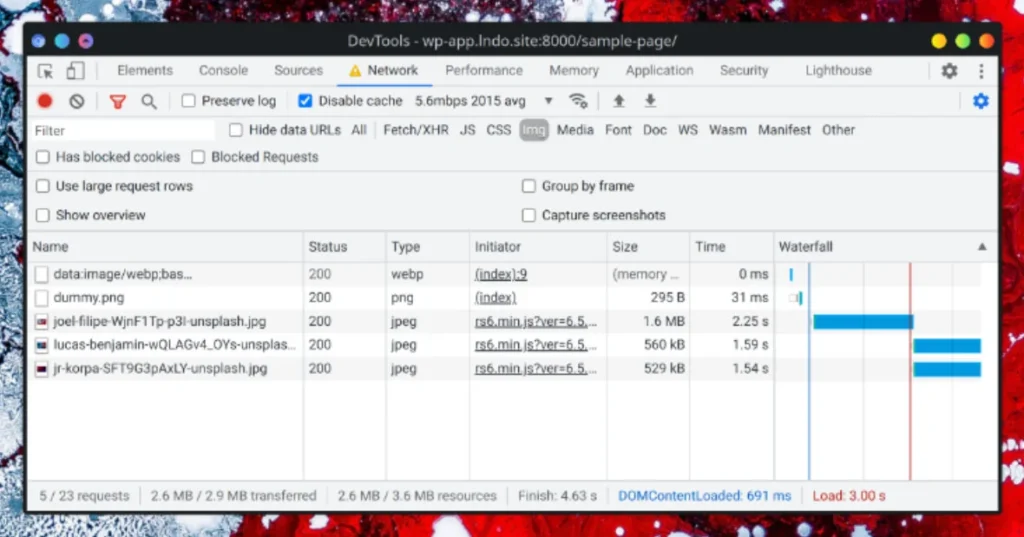Toggle the red filter funnel icon
1024x537 pixels.
[x=118, y=101]
